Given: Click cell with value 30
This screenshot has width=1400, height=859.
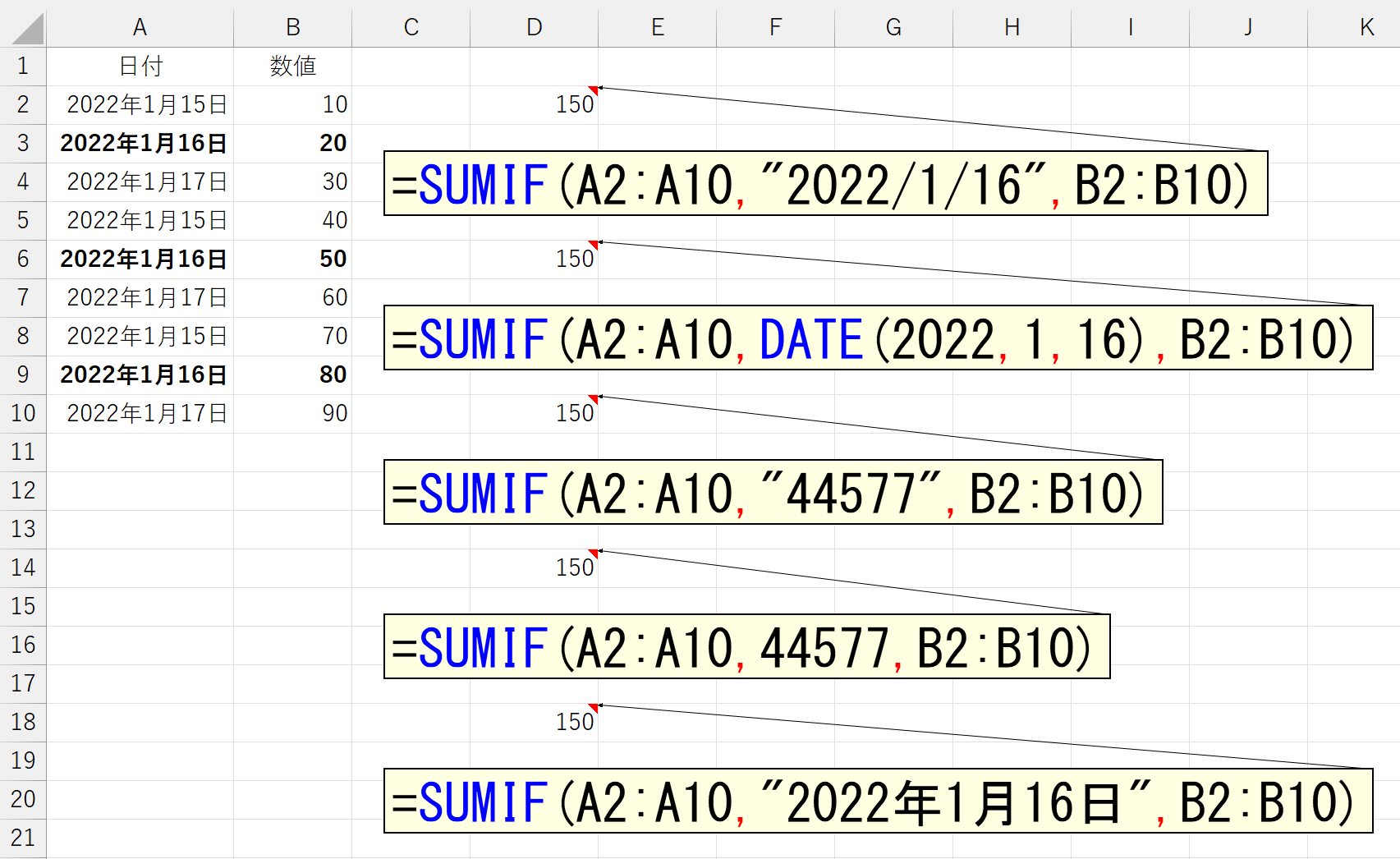Looking at the screenshot, I should pyautogui.click(x=293, y=182).
